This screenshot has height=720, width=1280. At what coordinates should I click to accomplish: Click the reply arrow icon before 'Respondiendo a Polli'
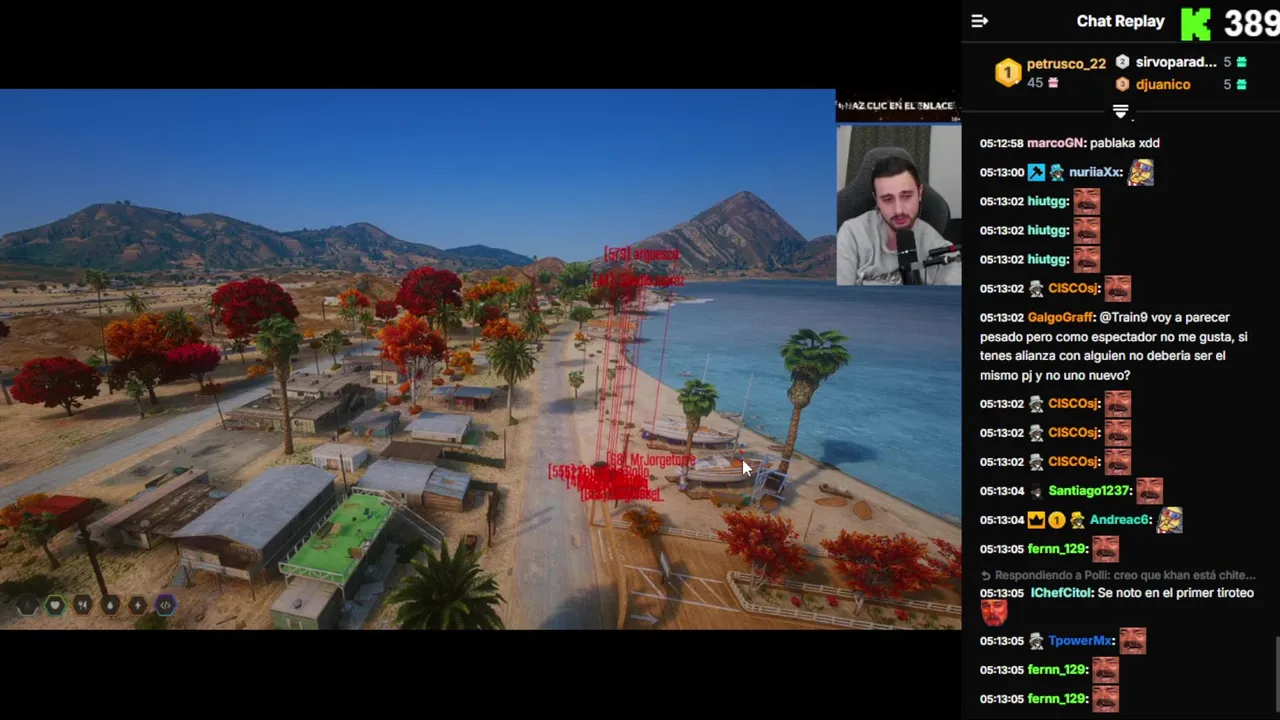pyautogui.click(x=986, y=576)
